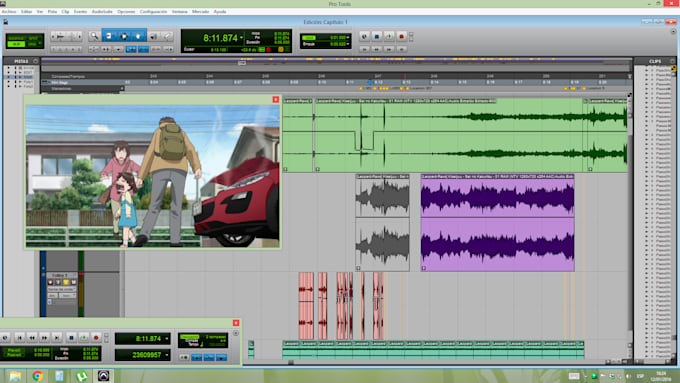Select the Trim tool in edit toolbar
Viewport: 680px width, 383px height.
(x=109, y=36)
